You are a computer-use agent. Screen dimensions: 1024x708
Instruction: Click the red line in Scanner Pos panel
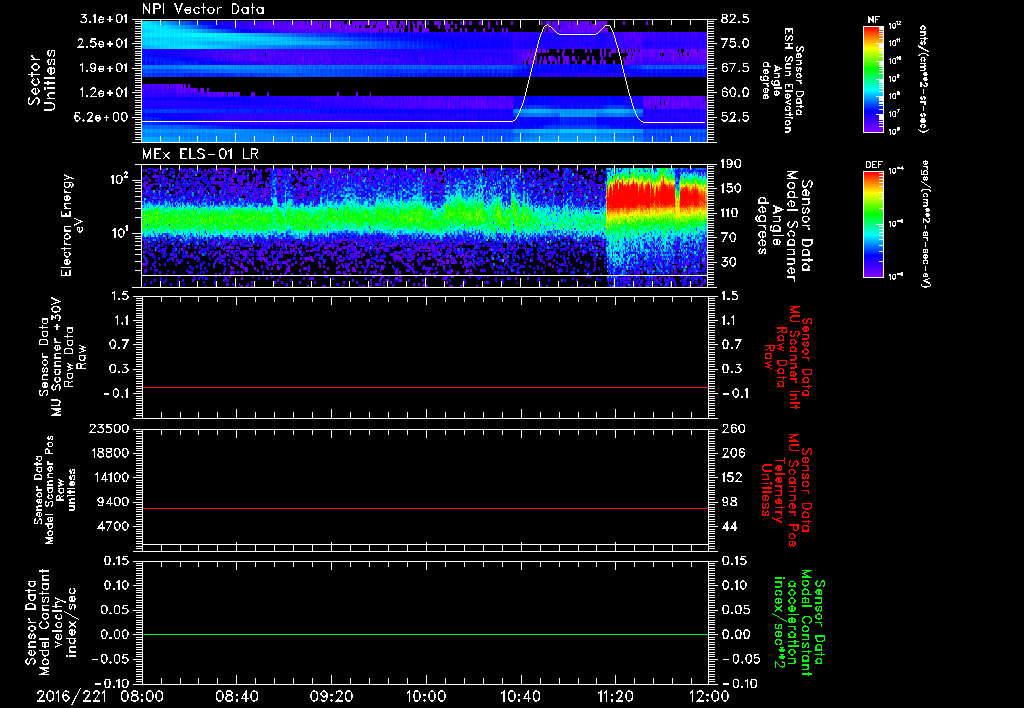[x=424, y=508]
